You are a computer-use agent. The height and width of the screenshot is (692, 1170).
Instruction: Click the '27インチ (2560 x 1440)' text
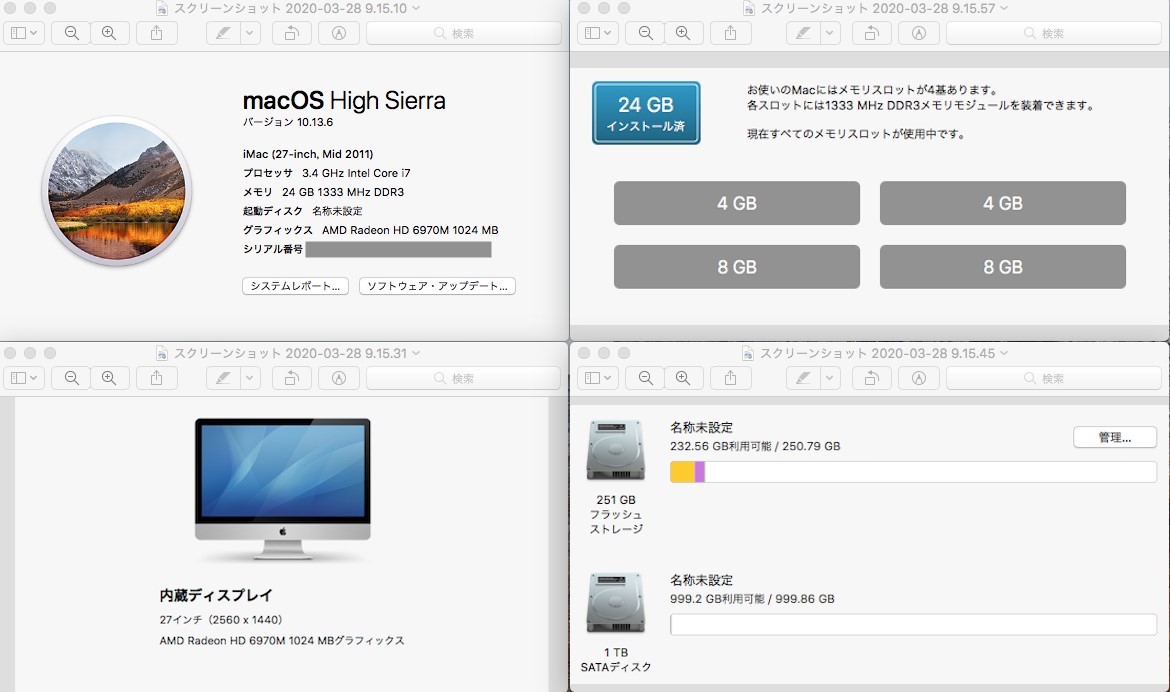coord(221,620)
